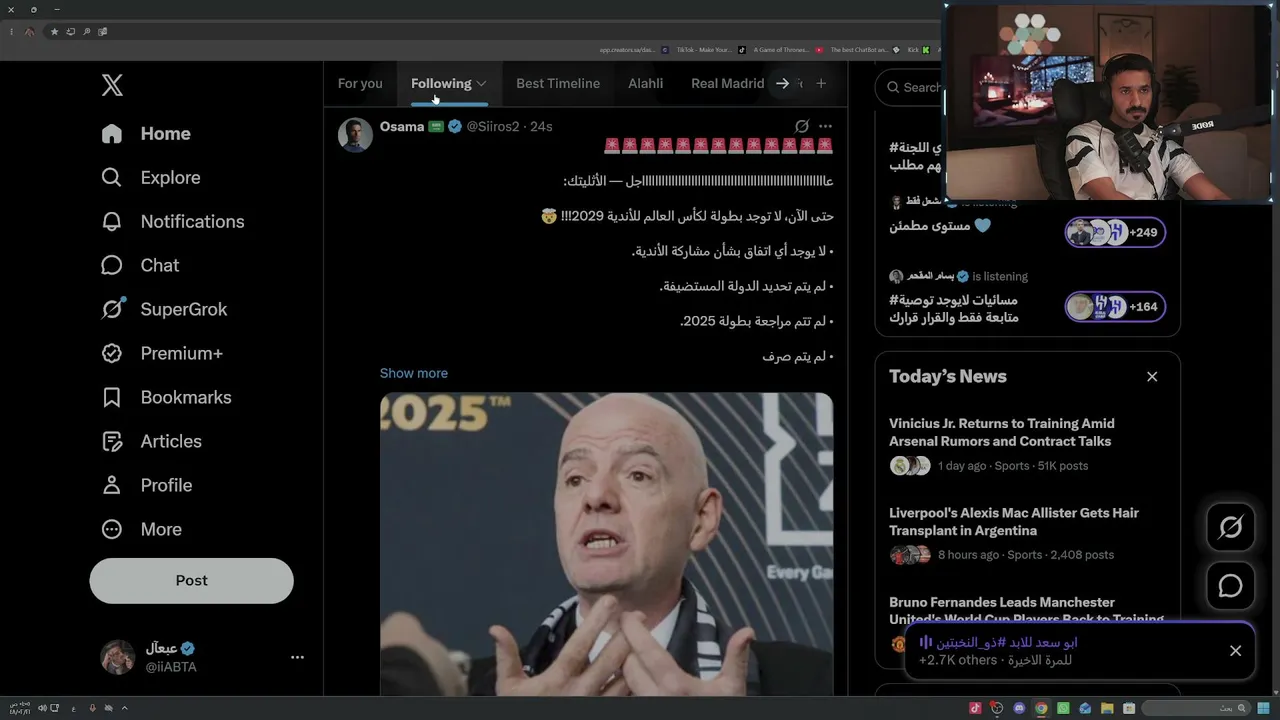Select the Best Timeline tab
Viewport: 1280px width, 720px height.
[x=558, y=83]
